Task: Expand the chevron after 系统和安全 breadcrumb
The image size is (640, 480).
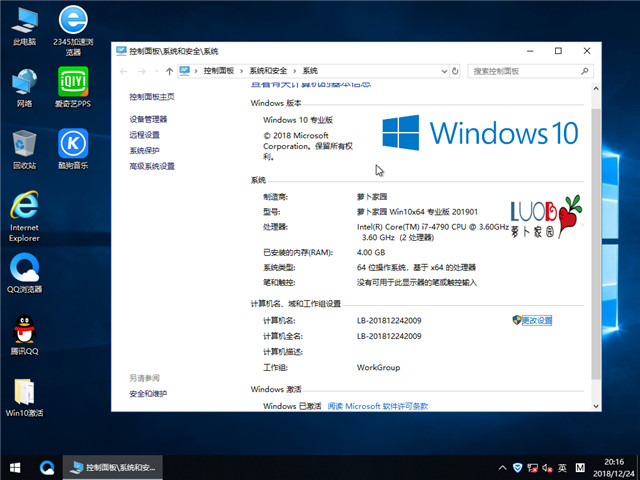Action: tap(295, 71)
